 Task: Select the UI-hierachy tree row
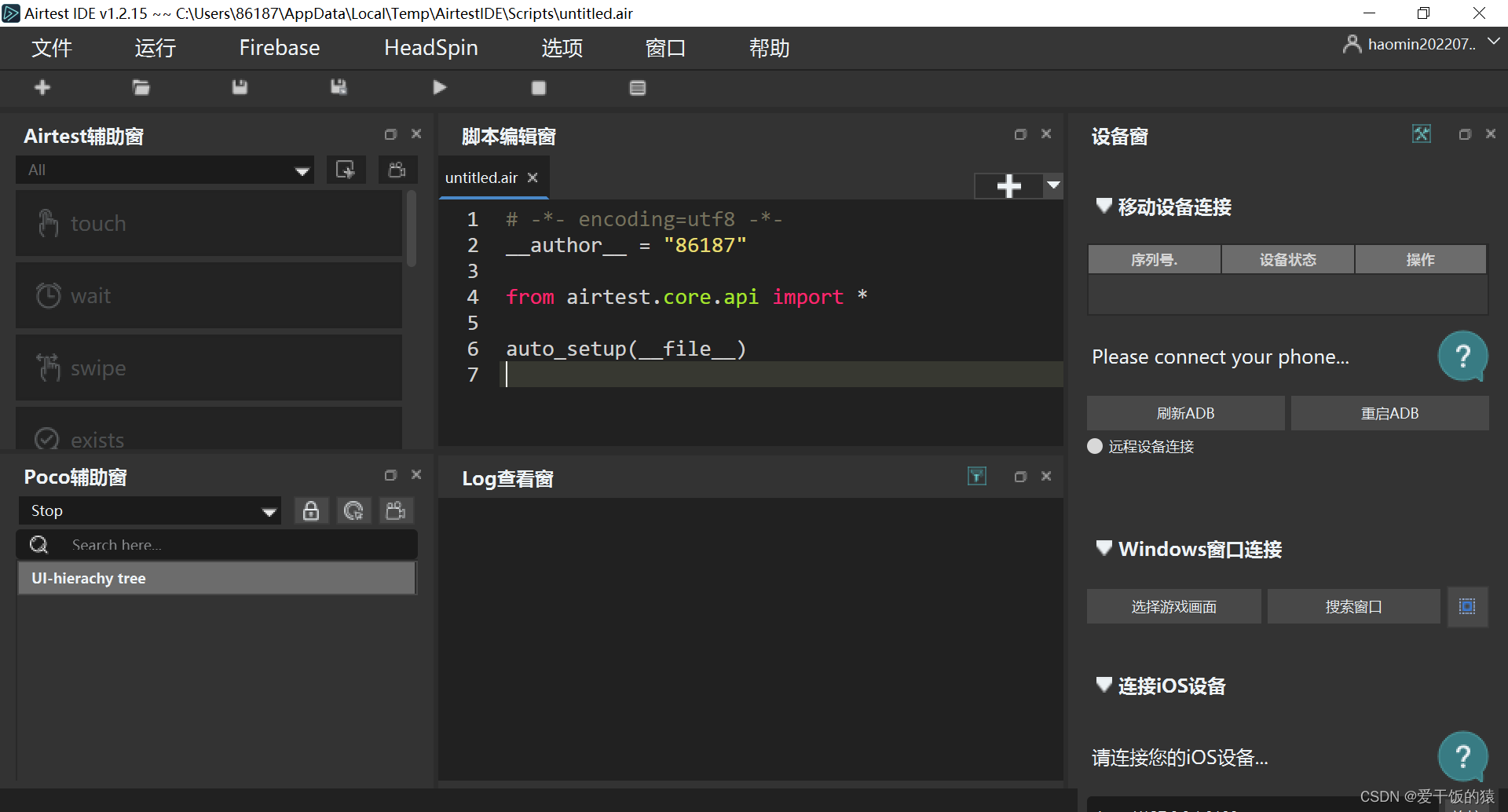coord(217,578)
